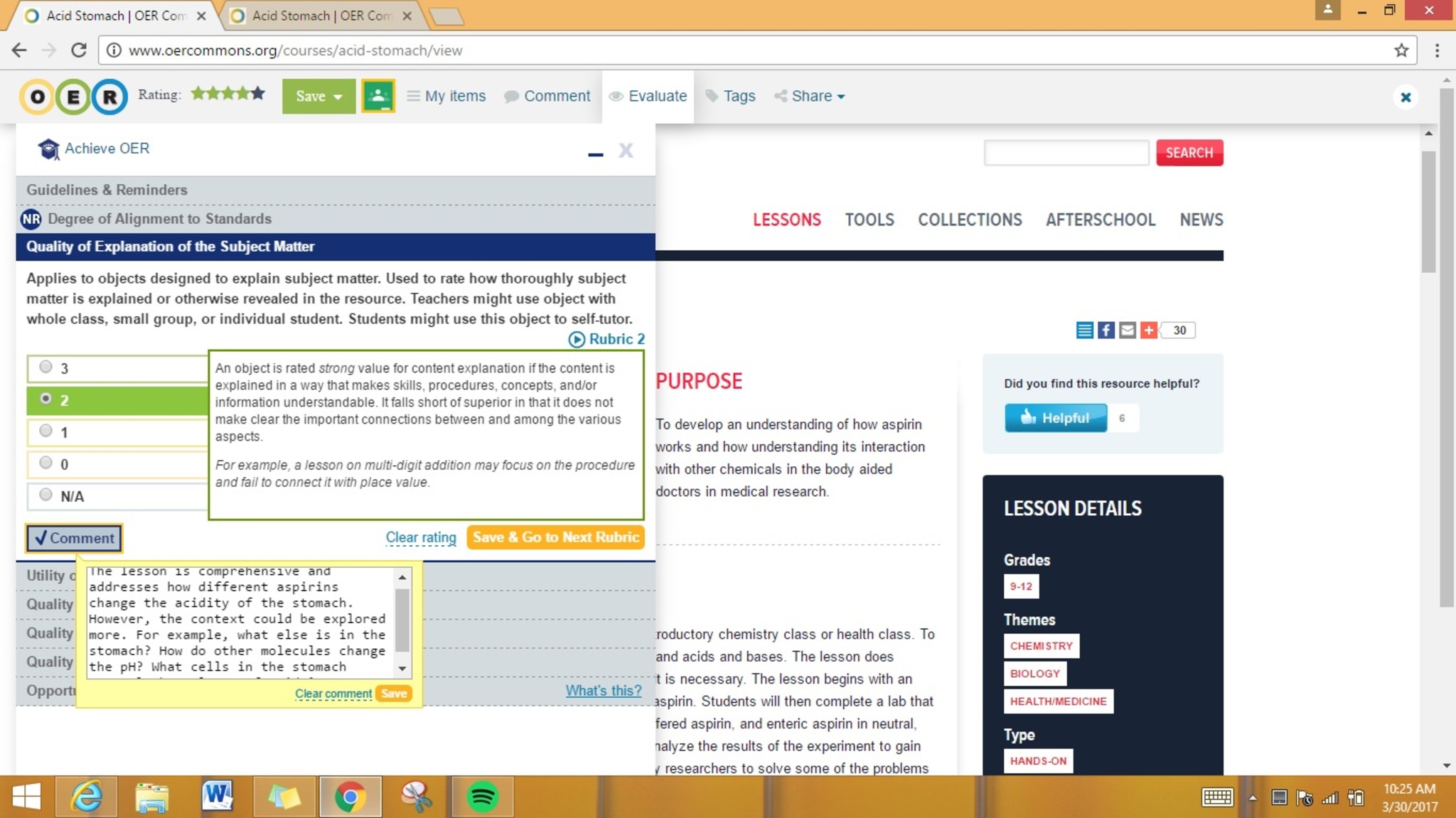Open the LESSONS navigation menu

click(786, 220)
